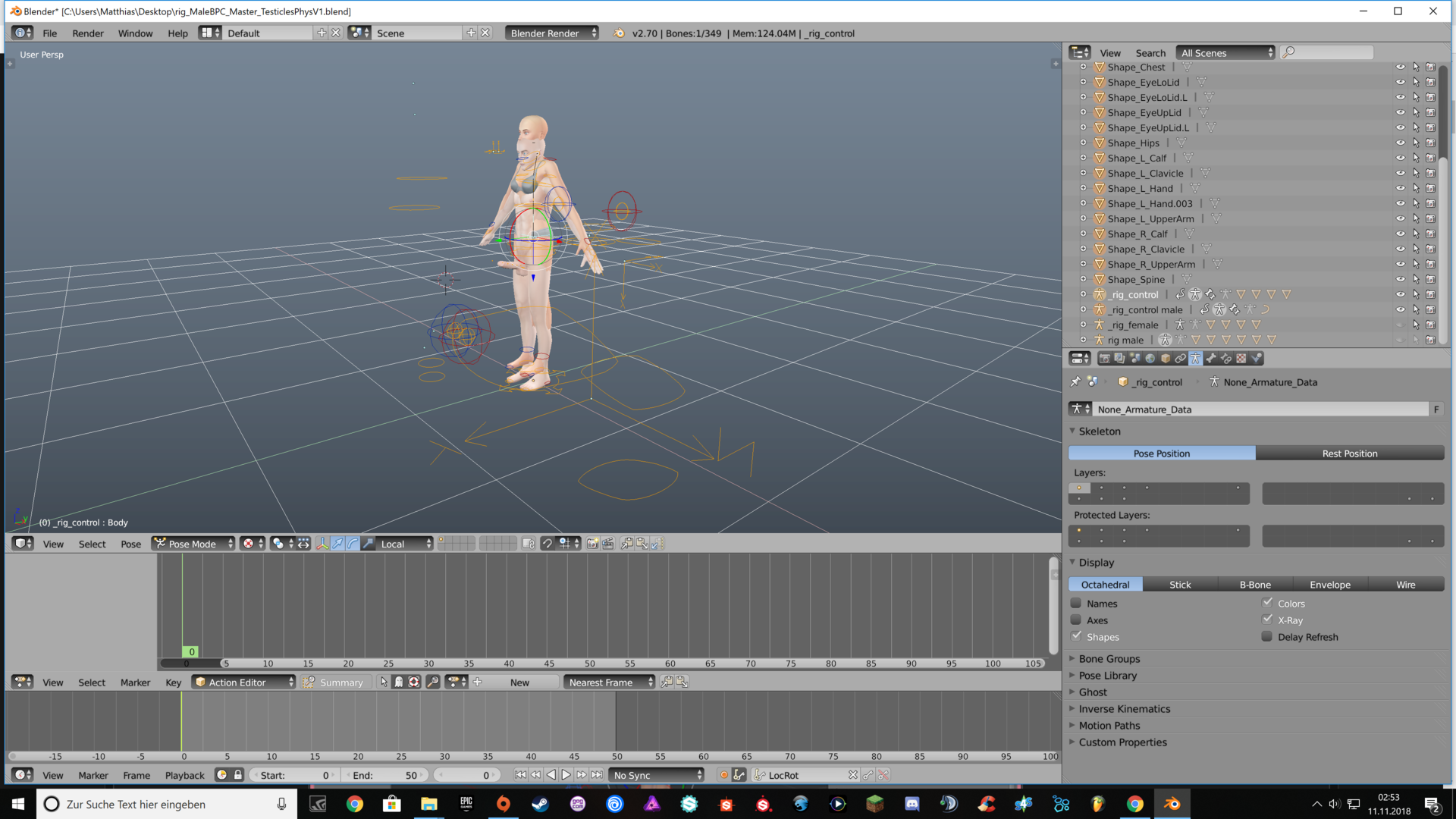Viewport: 1456px width, 819px height.
Task: Click the OpenGL render active viewport icon
Action: (593, 544)
